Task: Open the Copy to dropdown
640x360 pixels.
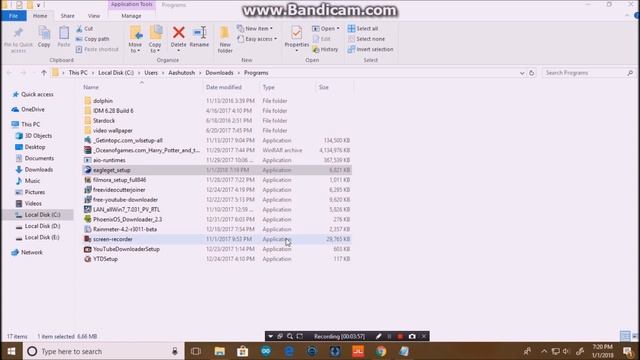Action: tap(155, 39)
